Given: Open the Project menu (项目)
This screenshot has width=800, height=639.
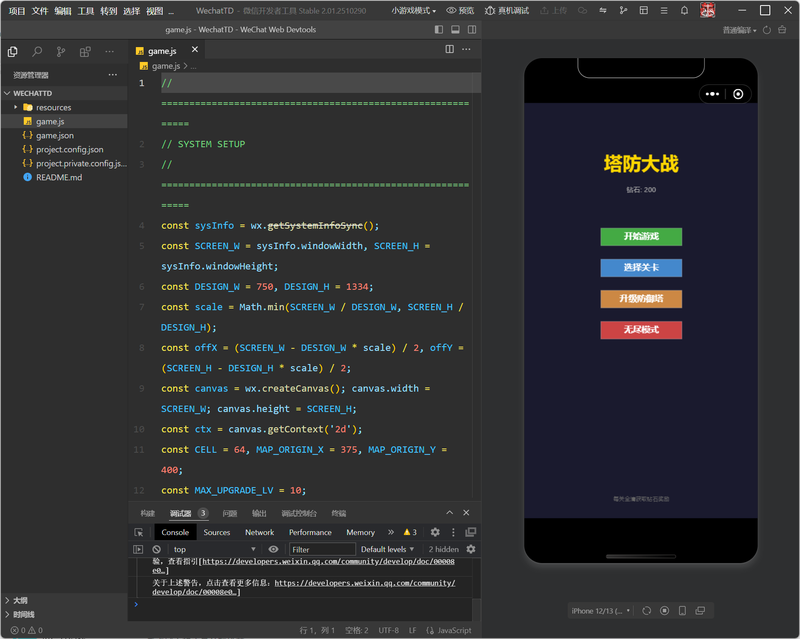Looking at the screenshot, I should point(17,11).
